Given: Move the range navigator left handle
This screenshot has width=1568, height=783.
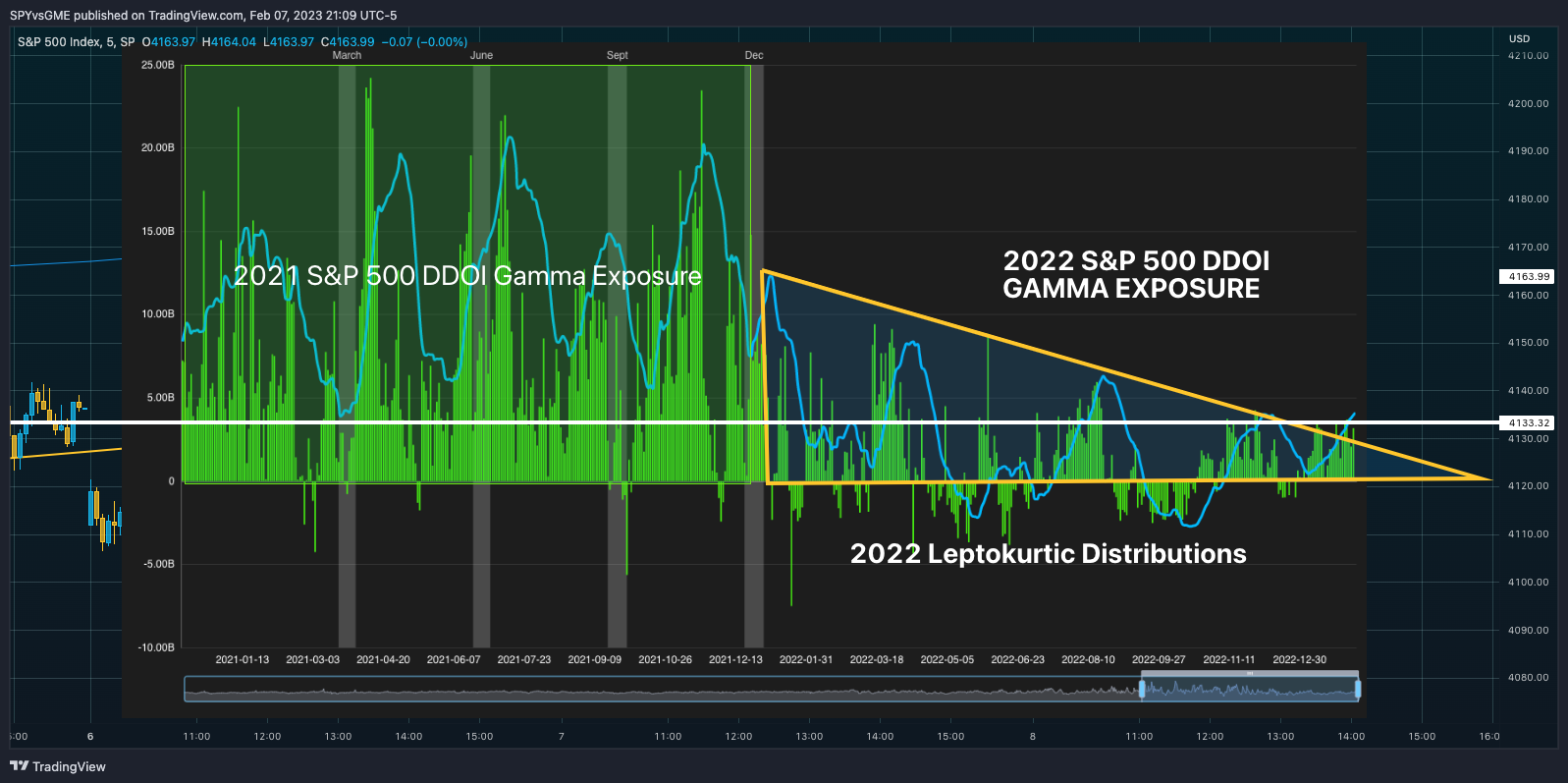Looking at the screenshot, I should 1142,689.
